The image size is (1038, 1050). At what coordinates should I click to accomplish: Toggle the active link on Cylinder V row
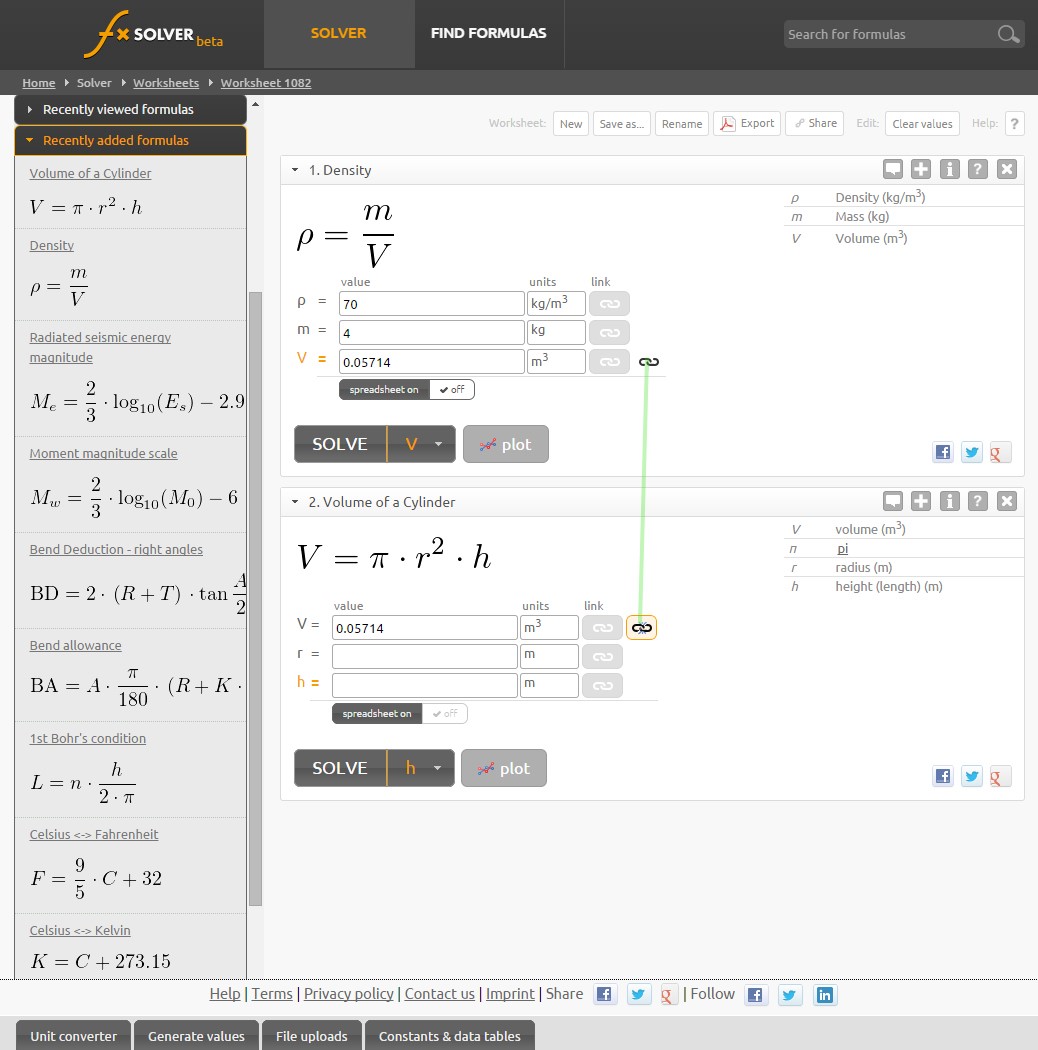point(641,628)
